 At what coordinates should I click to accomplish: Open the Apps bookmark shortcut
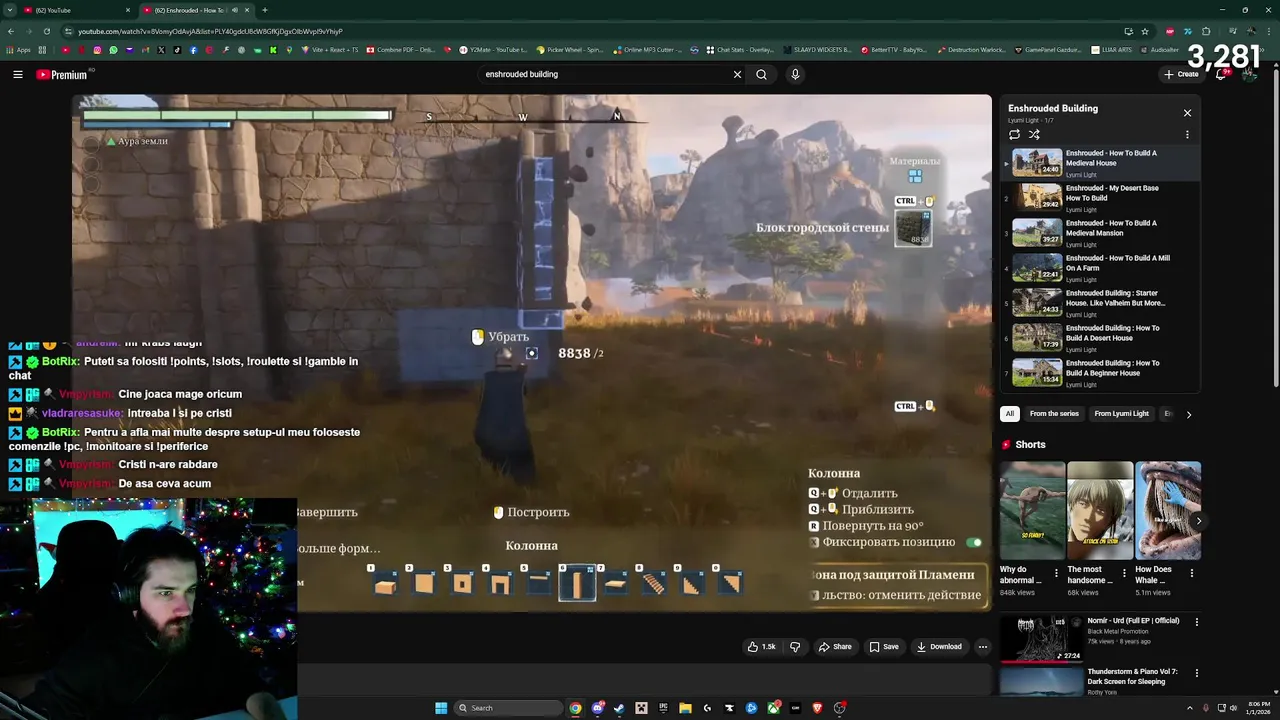19,49
